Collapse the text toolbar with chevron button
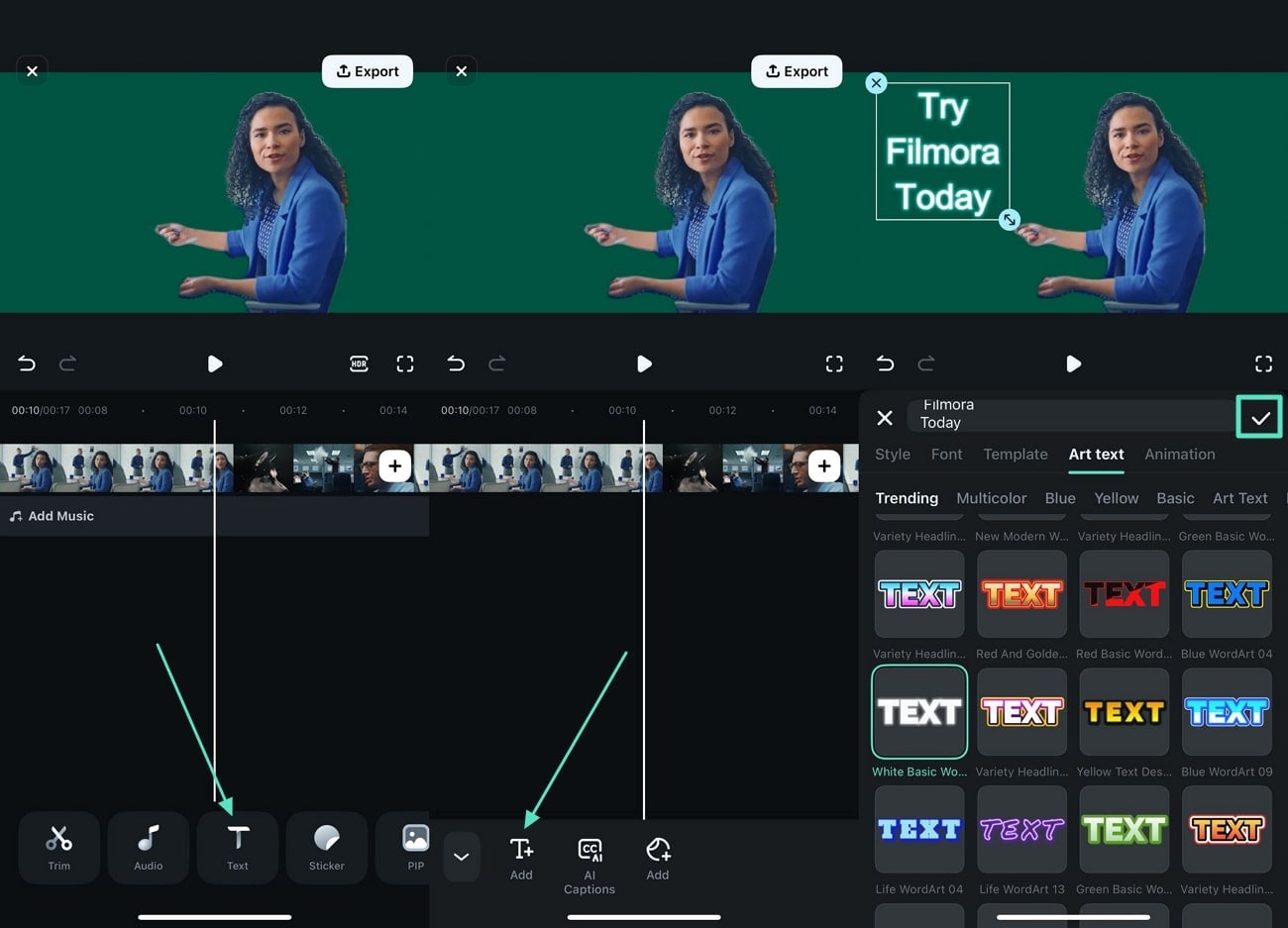Image resolution: width=1288 pixels, height=928 pixels. tap(462, 857)
